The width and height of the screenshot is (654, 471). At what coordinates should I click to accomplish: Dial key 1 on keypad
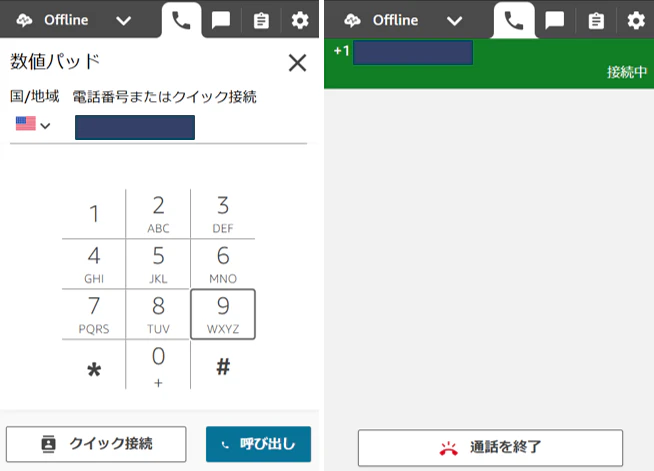coord(94,214)
